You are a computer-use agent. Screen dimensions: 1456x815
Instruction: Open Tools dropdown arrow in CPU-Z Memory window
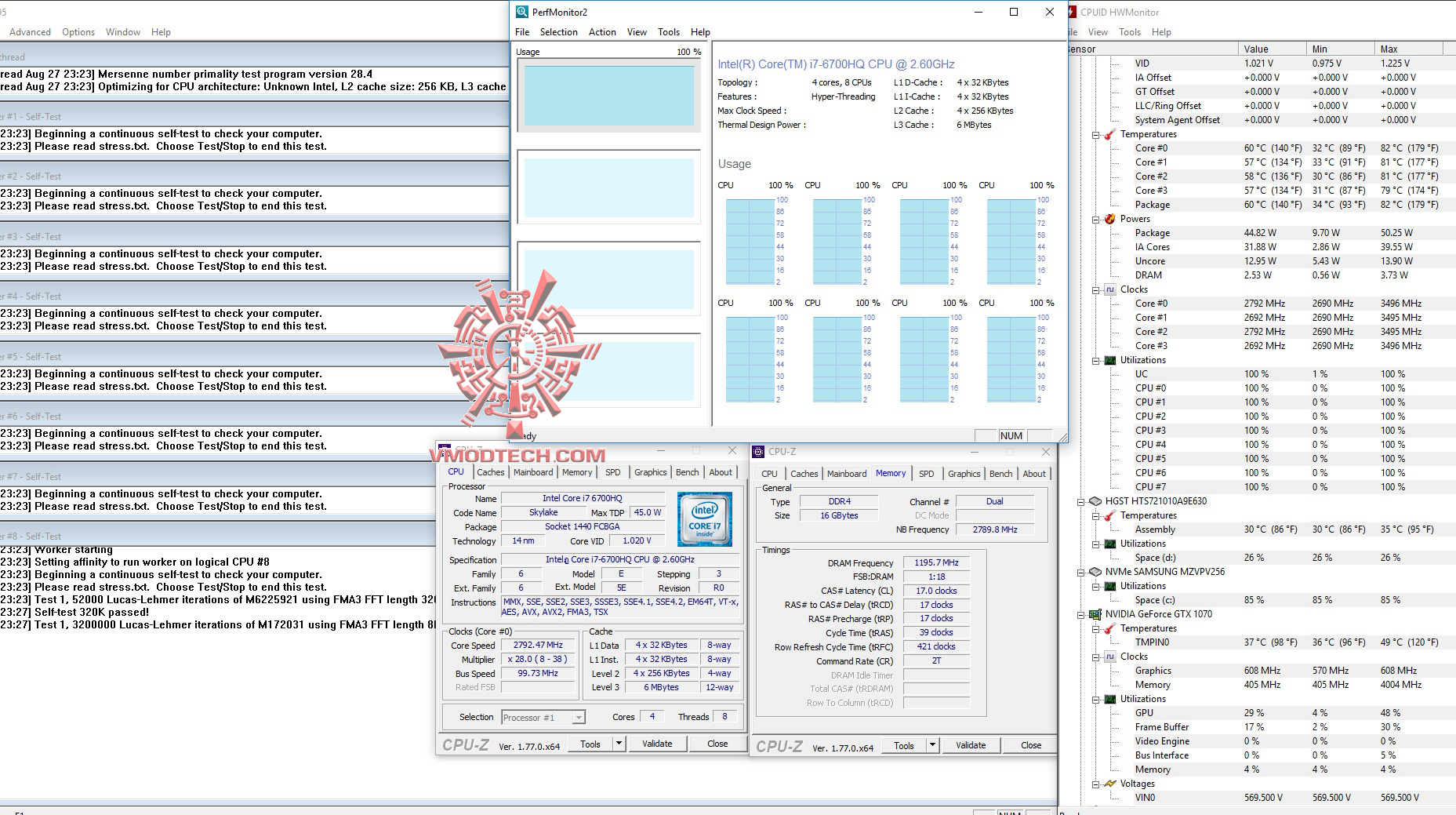coord(932,745)
